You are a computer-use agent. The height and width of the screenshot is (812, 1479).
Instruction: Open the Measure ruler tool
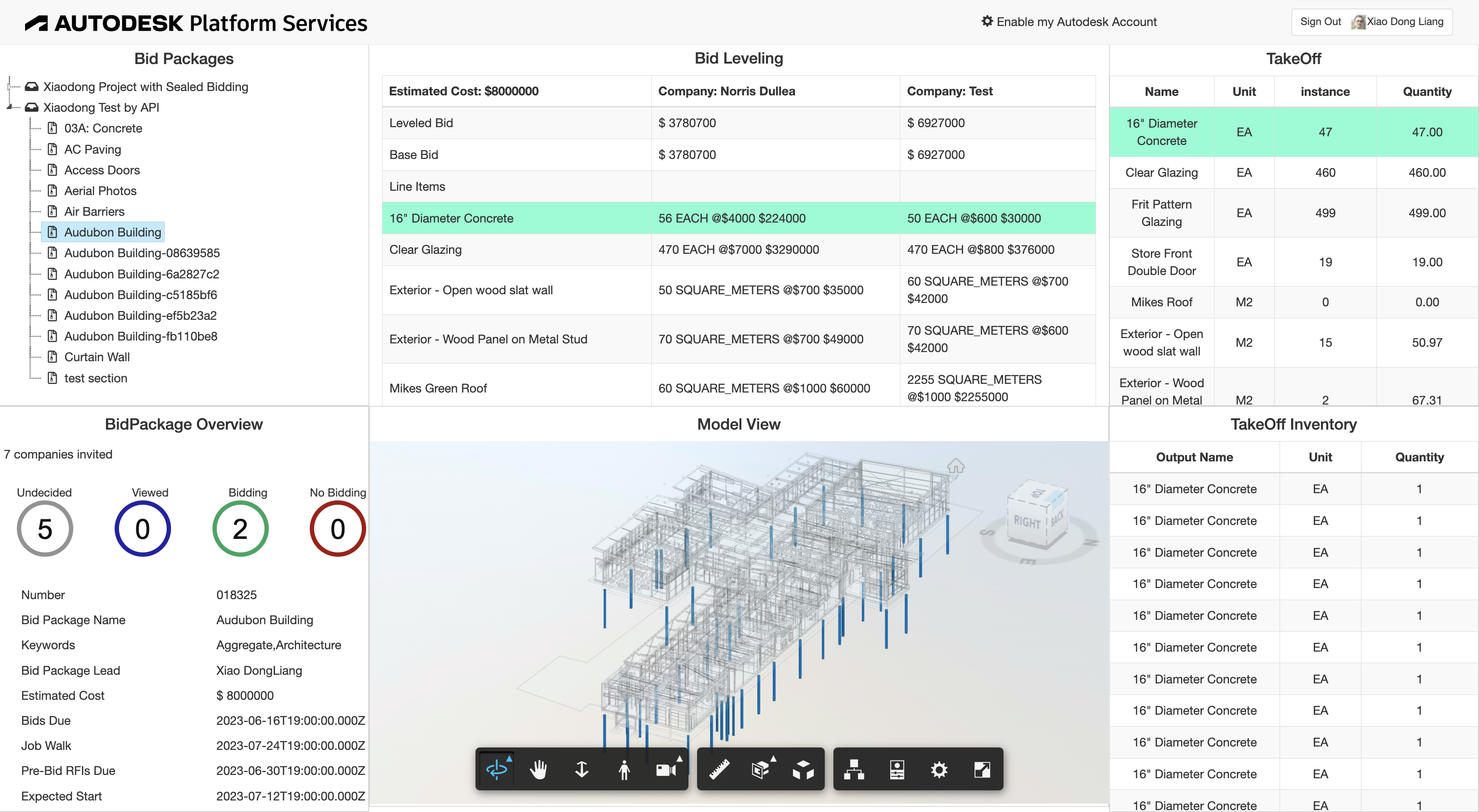[x=719, y=769]
